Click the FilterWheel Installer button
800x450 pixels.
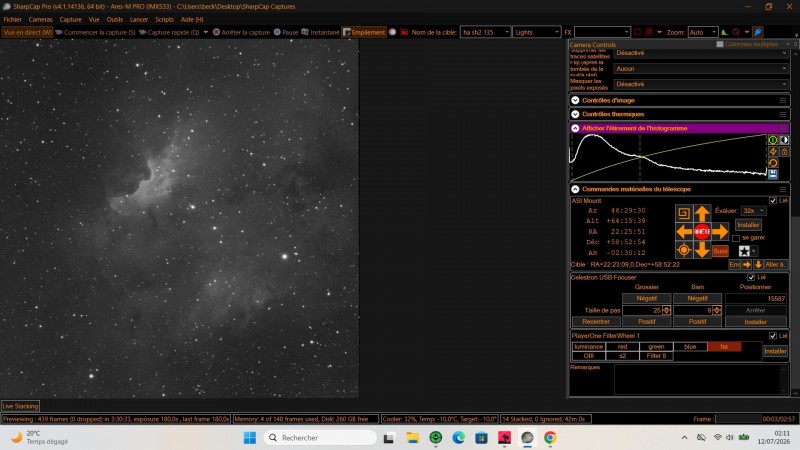[x=775, y=351]
